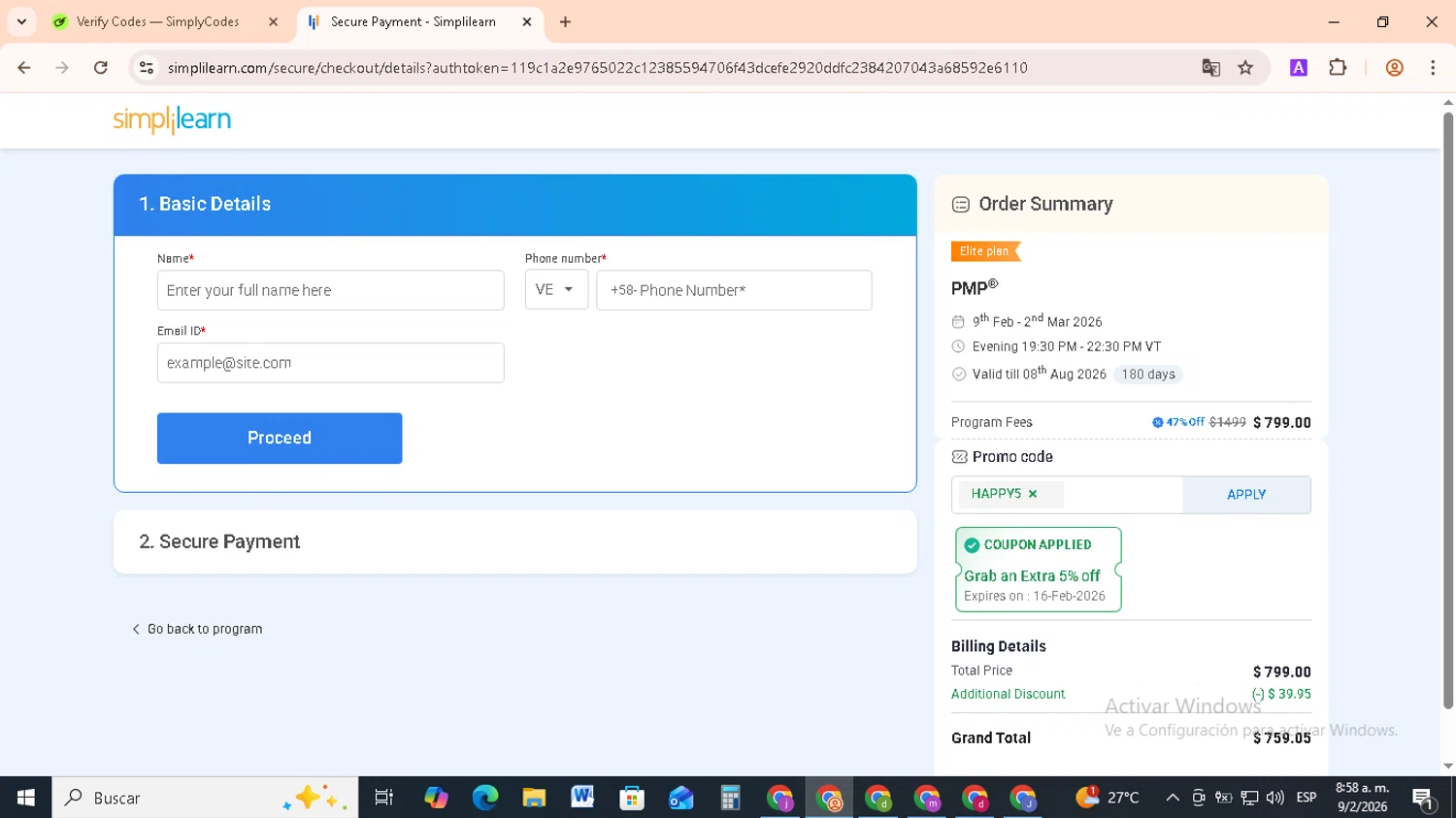Screen dimensions: 1456x818
Task: Expand the Secure Payment section
Action: click(x=514, y=541)
